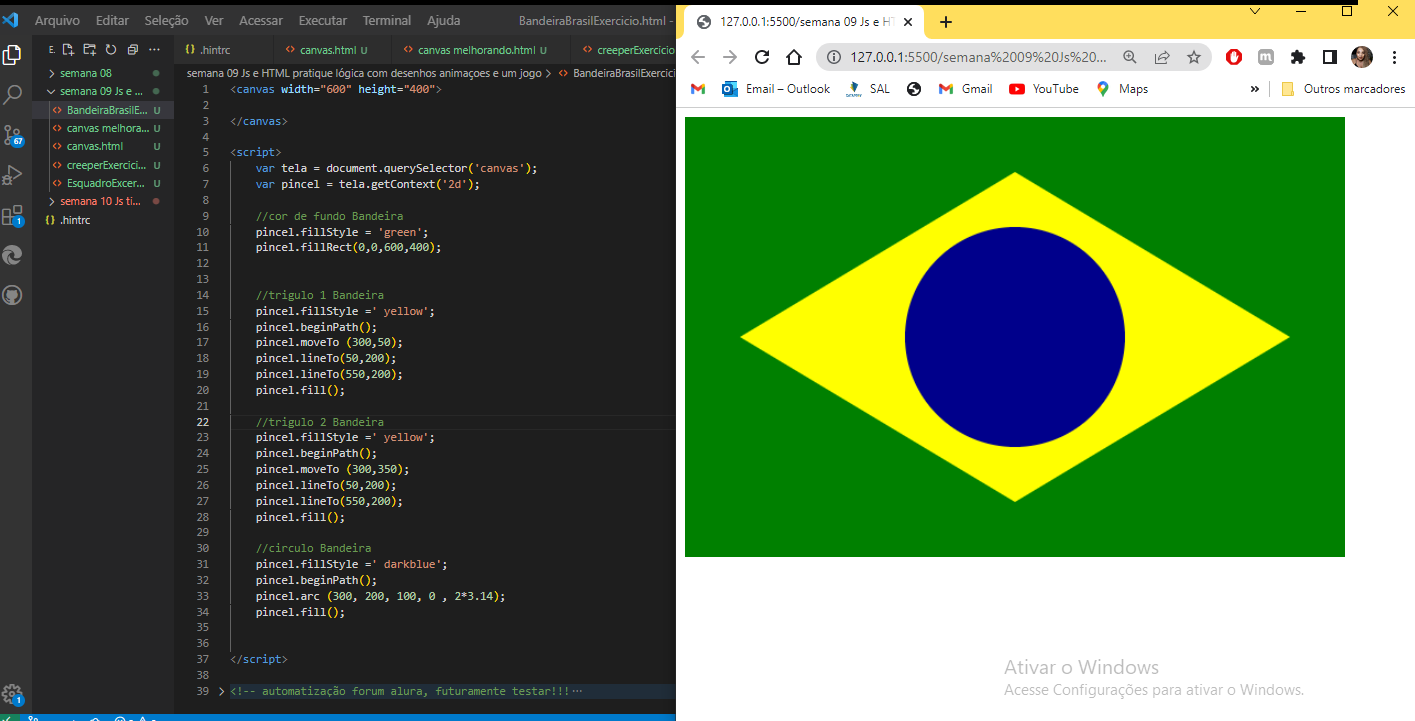This screenshot has width=1415, height=721.
Task: Open the Terminal menu
Action: pyautogui.click(x=387, y=20)
